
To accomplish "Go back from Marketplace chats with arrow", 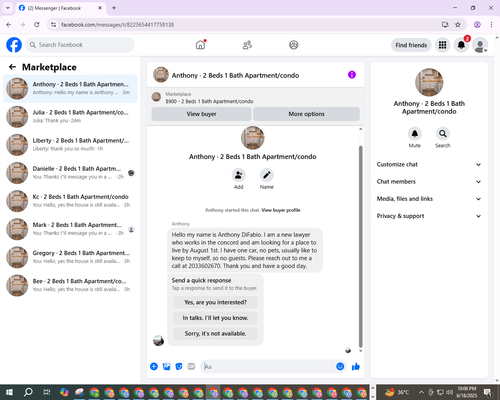I will point(12,67).
